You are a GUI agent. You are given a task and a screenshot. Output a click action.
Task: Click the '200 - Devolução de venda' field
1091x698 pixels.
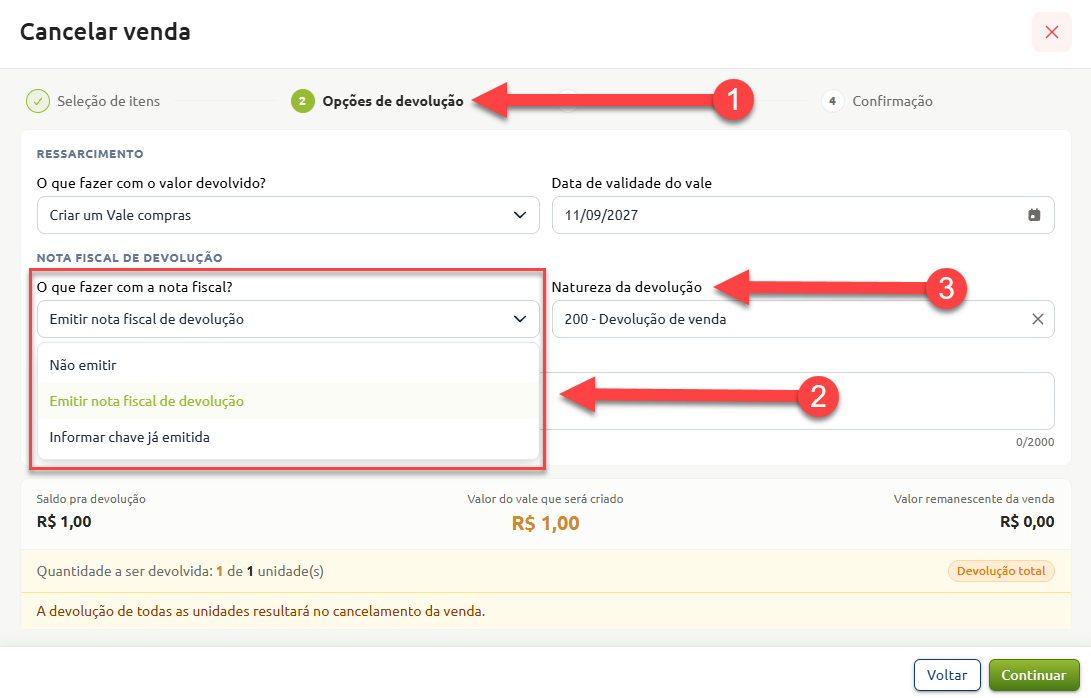803,319
